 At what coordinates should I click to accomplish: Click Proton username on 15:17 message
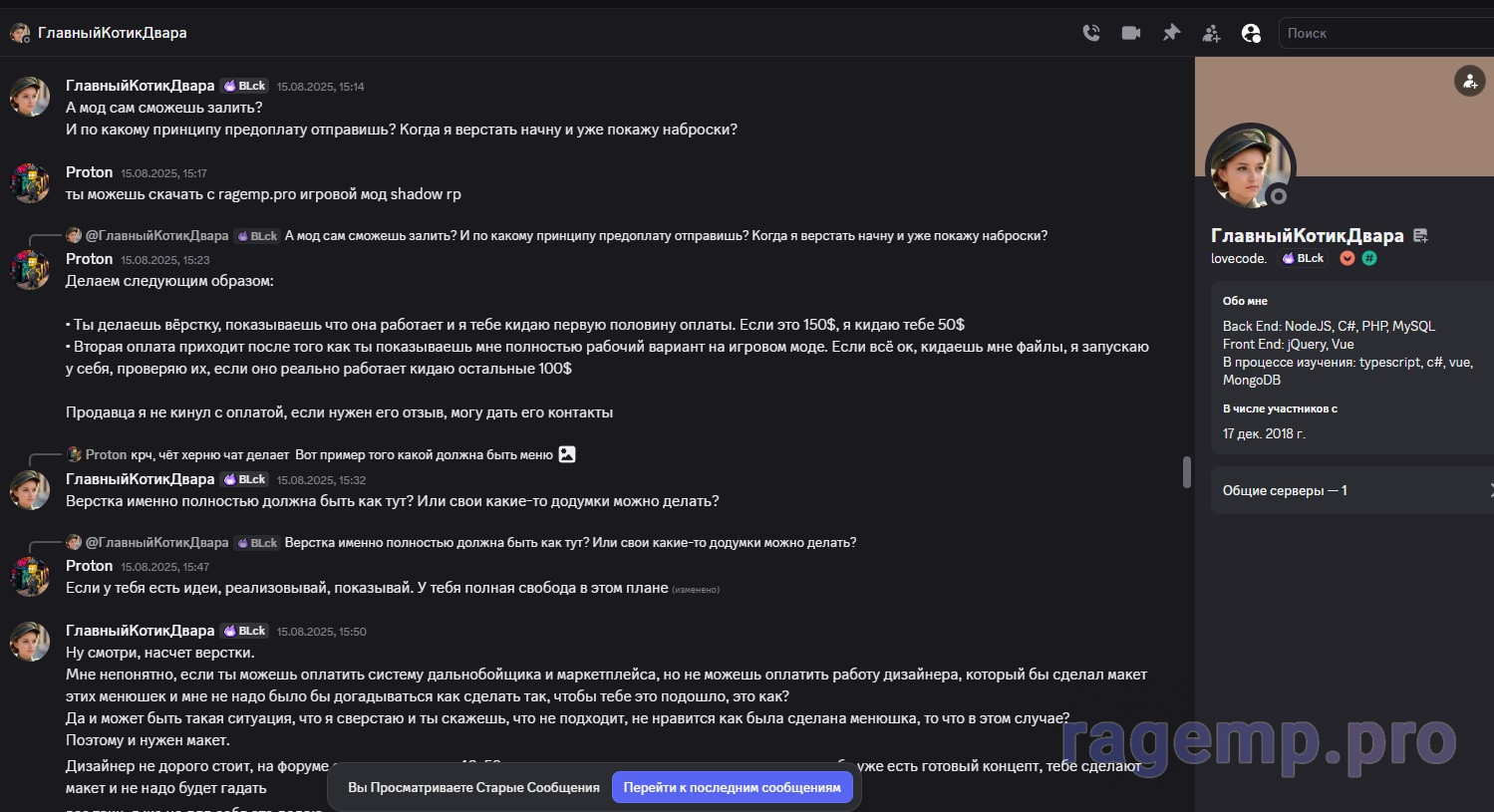[x=90, y=172]
